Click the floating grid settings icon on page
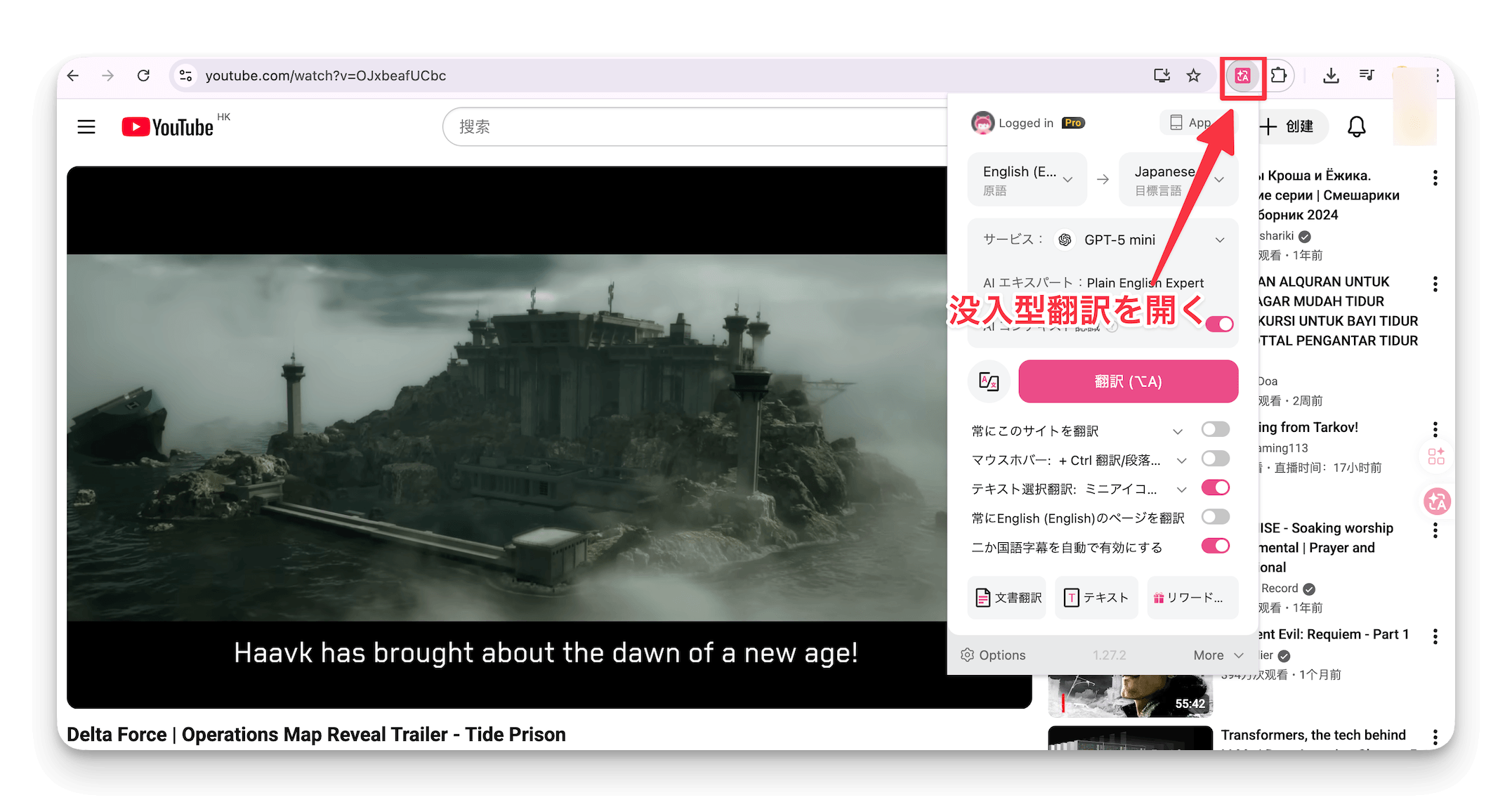 (1436, 457)
